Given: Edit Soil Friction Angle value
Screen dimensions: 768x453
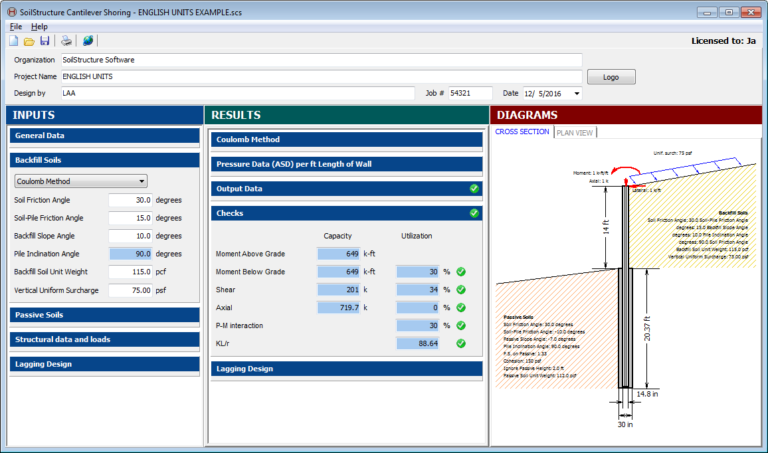Looking at the screenshot, I should (x=130, y=200).
